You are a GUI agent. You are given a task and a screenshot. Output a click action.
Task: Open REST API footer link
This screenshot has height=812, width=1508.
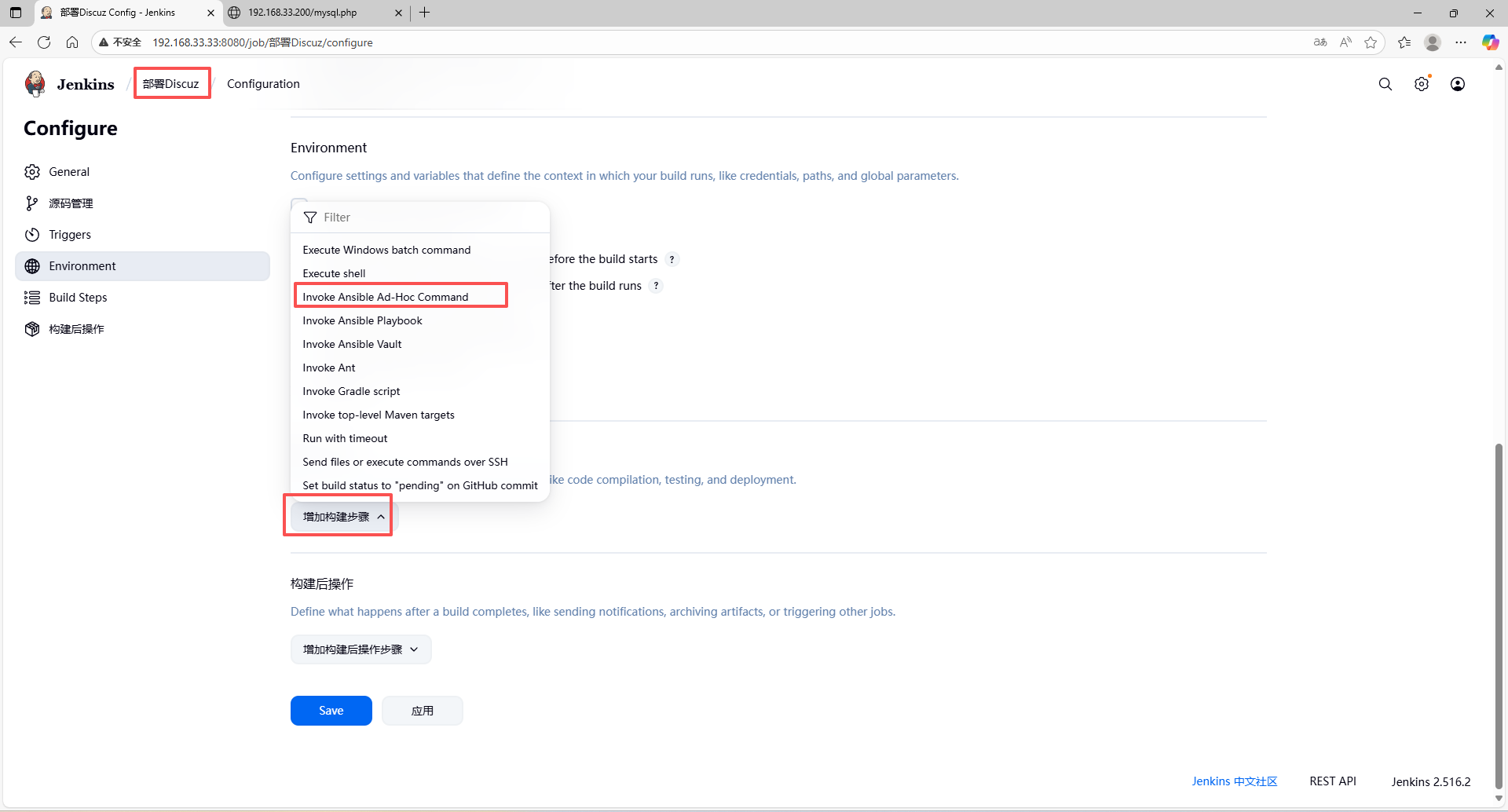pyautogui.click(x=1333, y=781)
